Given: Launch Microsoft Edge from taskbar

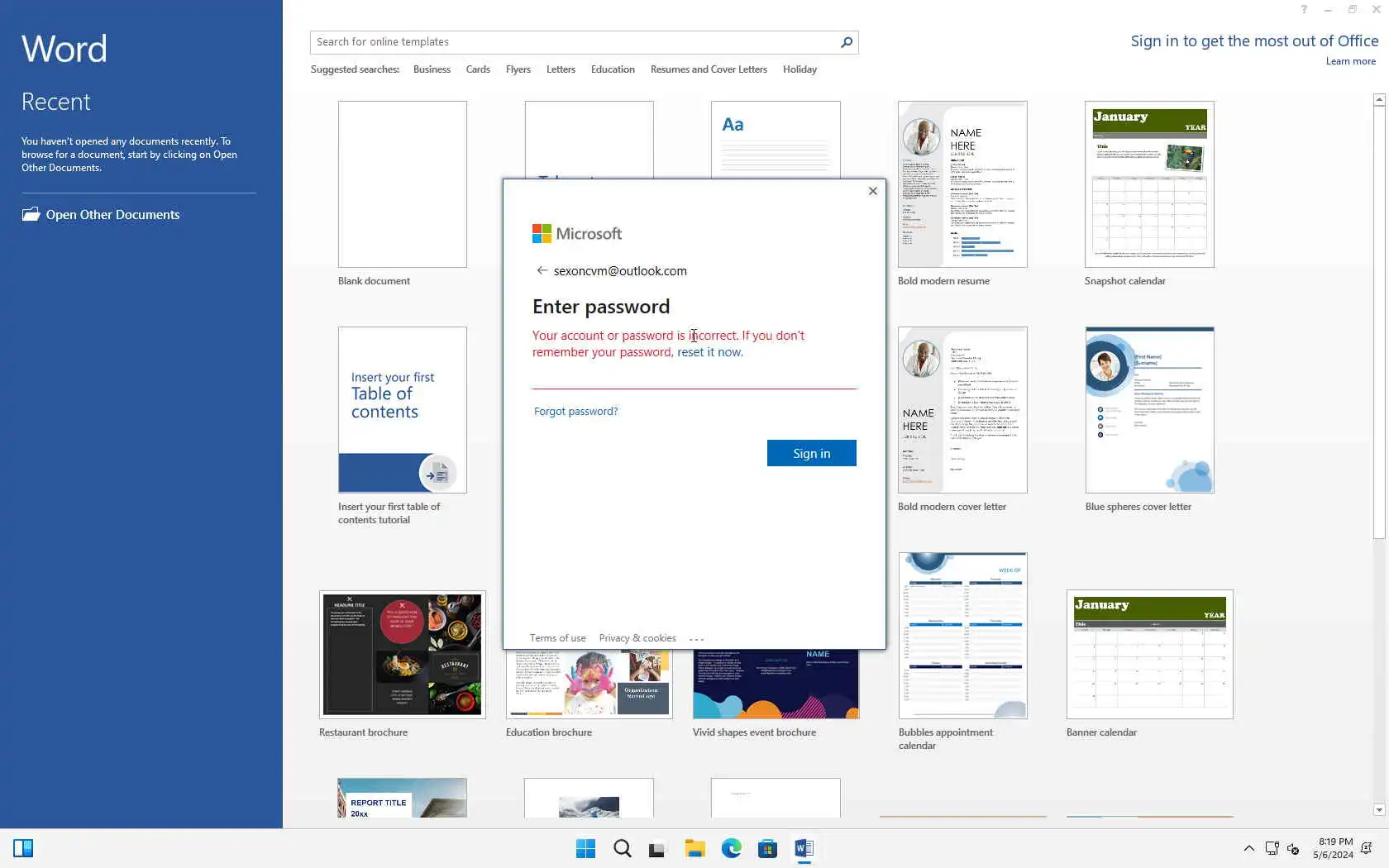Looking at the screenshot, I should pos(731,848).
